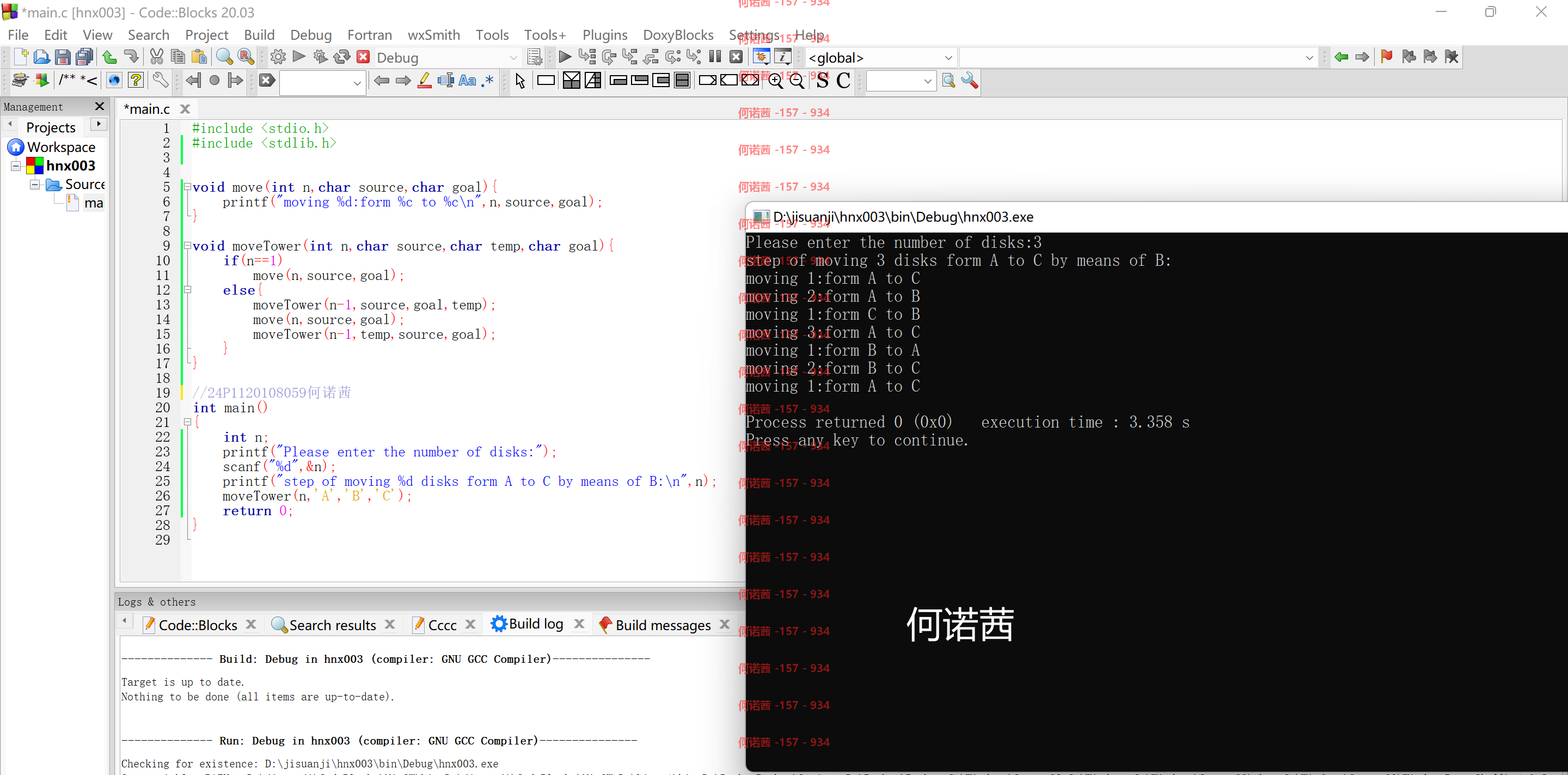Fold the move function at line 5
1568x775 pixels.
point(187,187)
